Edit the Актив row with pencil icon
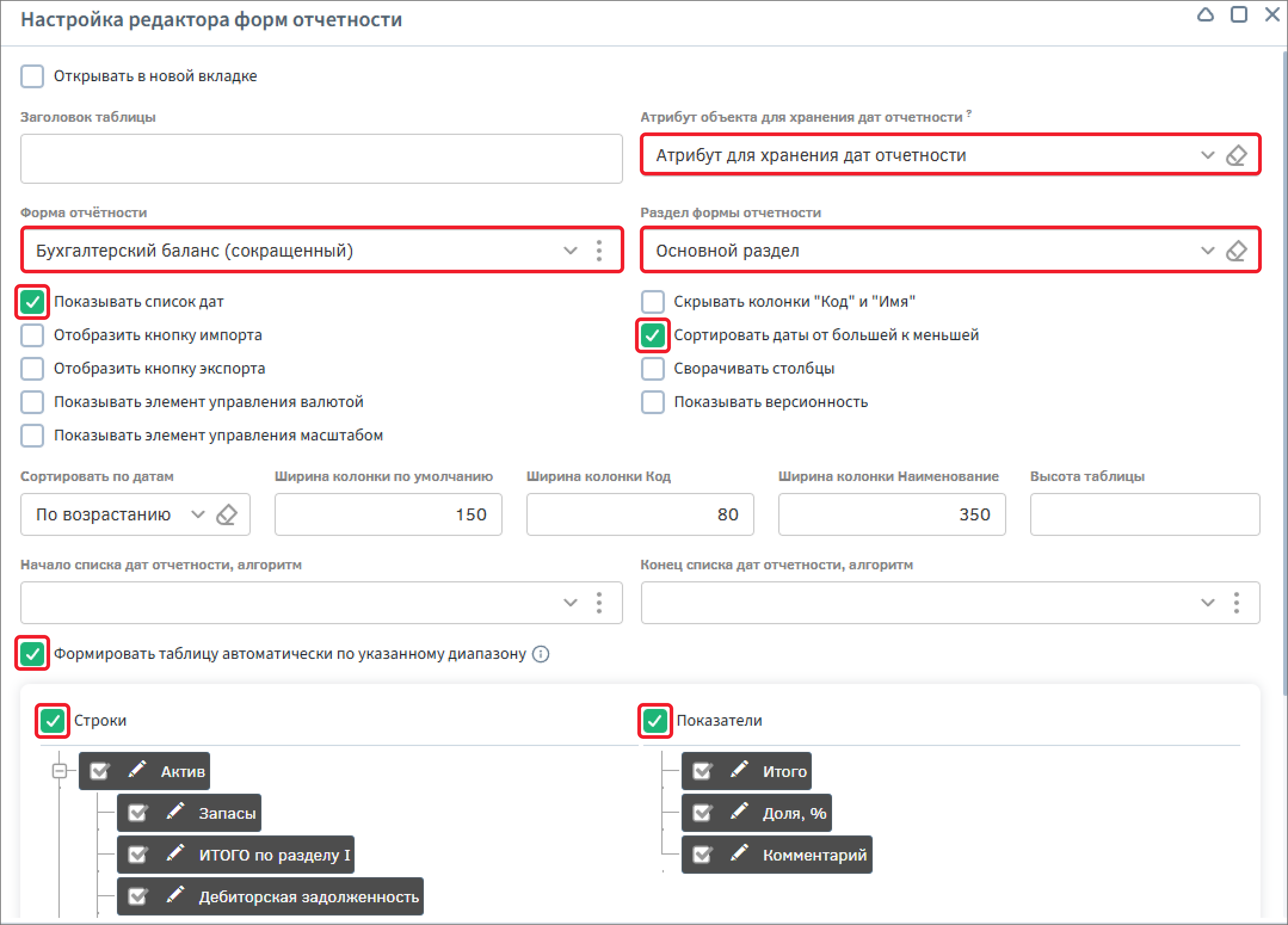Screen dimensions: 1288x925 (x=137, y=770)
